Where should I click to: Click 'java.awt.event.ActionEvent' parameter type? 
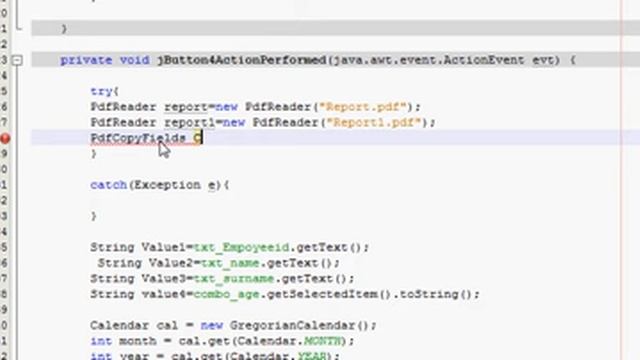pos(429,60)
